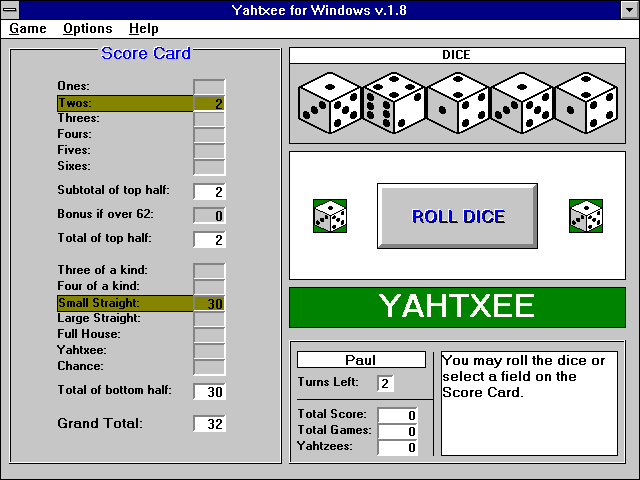The image size is (640, 480).
Task: Select the Ones score field
Action: tap(209, 87)
